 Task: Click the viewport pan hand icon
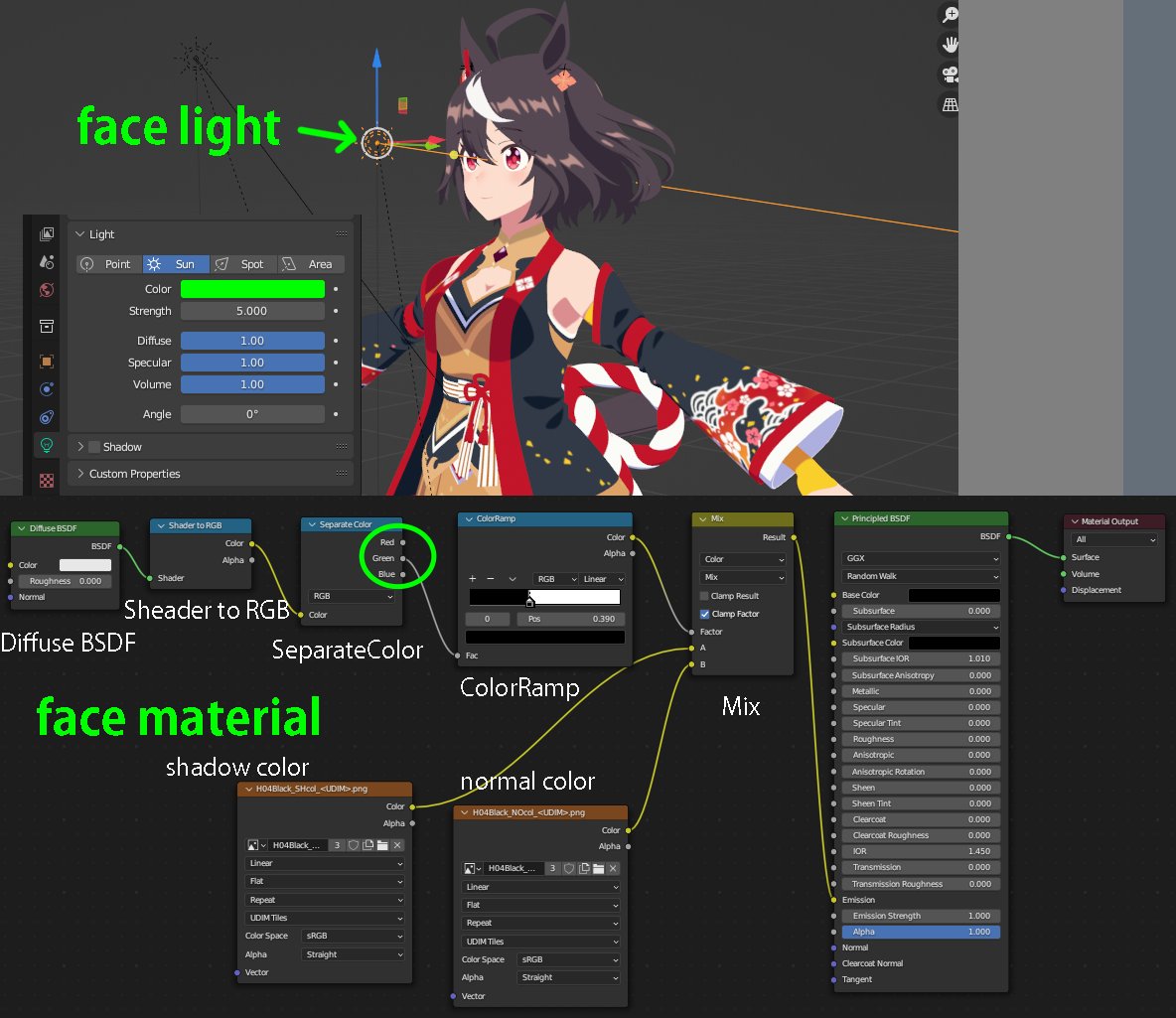coord(951,45)
